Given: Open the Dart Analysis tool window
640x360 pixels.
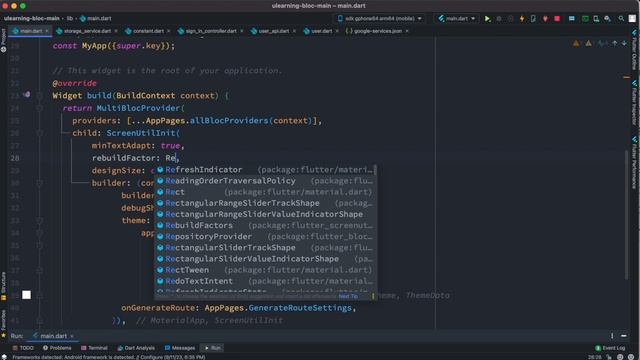Looking at the screenshot, I should (136, 348).
